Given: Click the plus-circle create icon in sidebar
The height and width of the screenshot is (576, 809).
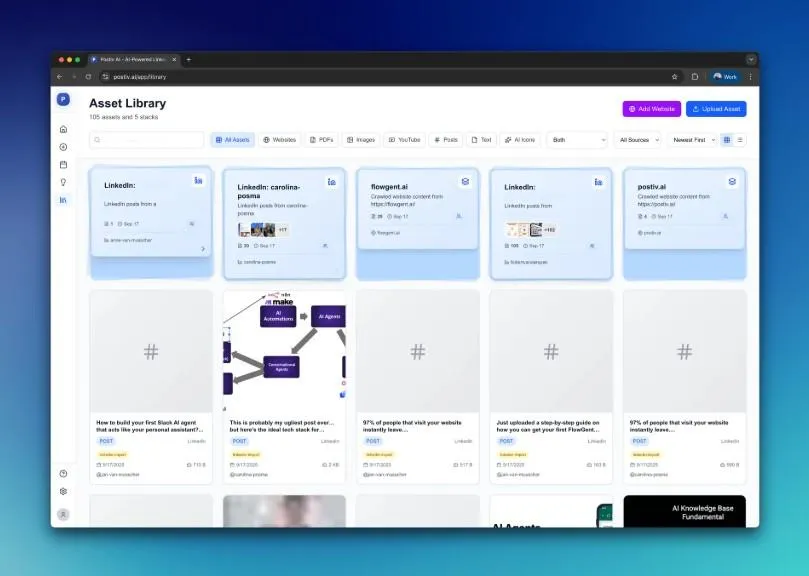Looking at the screenshot, I should pos(63,147).
